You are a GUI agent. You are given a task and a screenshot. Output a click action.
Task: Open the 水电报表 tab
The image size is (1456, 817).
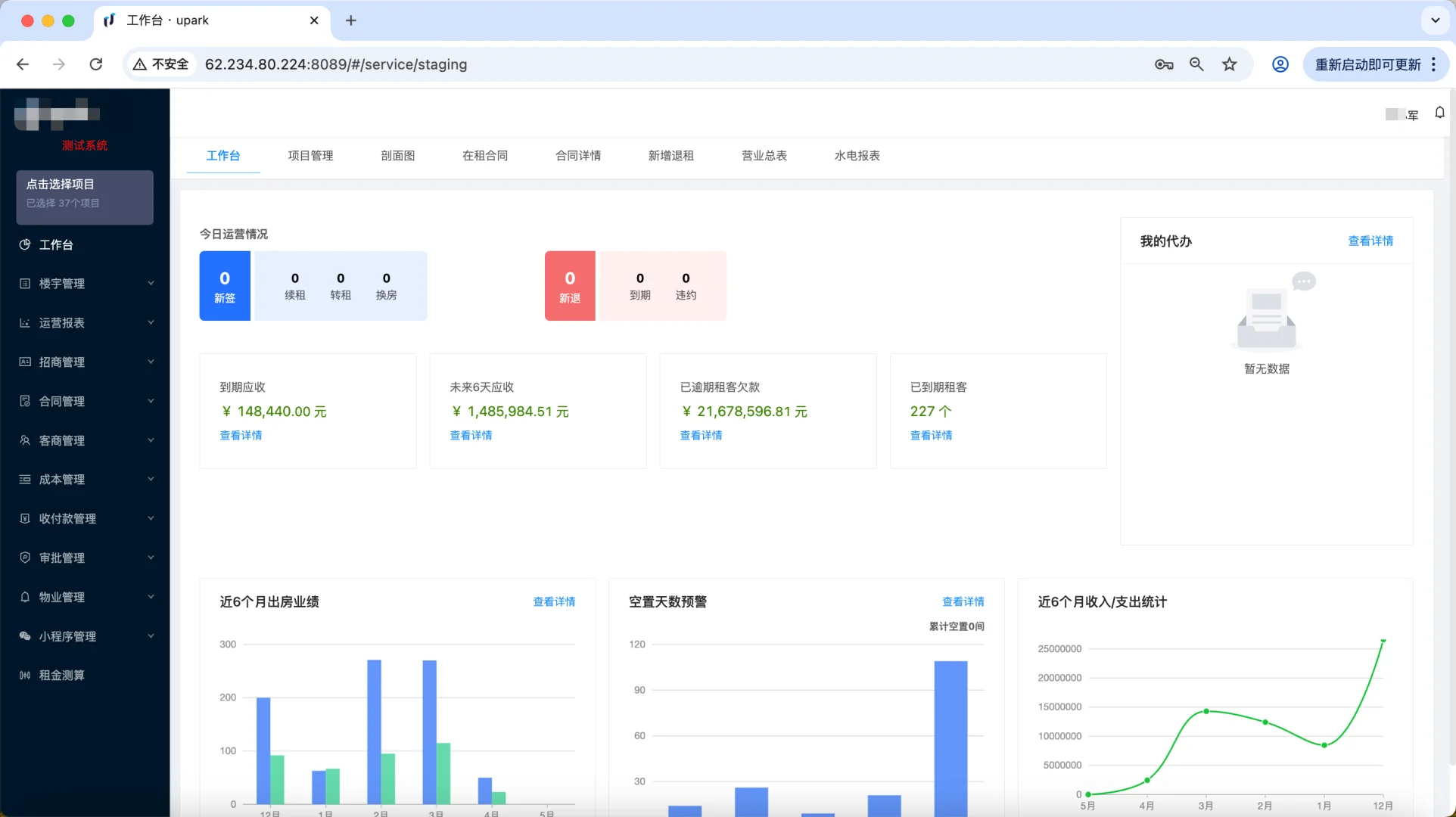854,156
